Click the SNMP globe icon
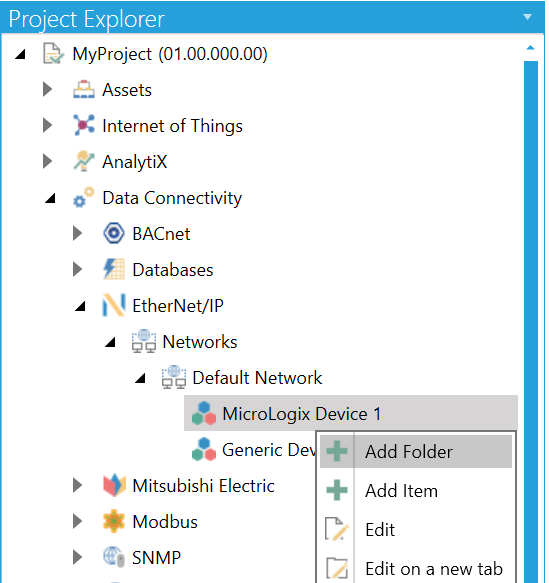 114,557
